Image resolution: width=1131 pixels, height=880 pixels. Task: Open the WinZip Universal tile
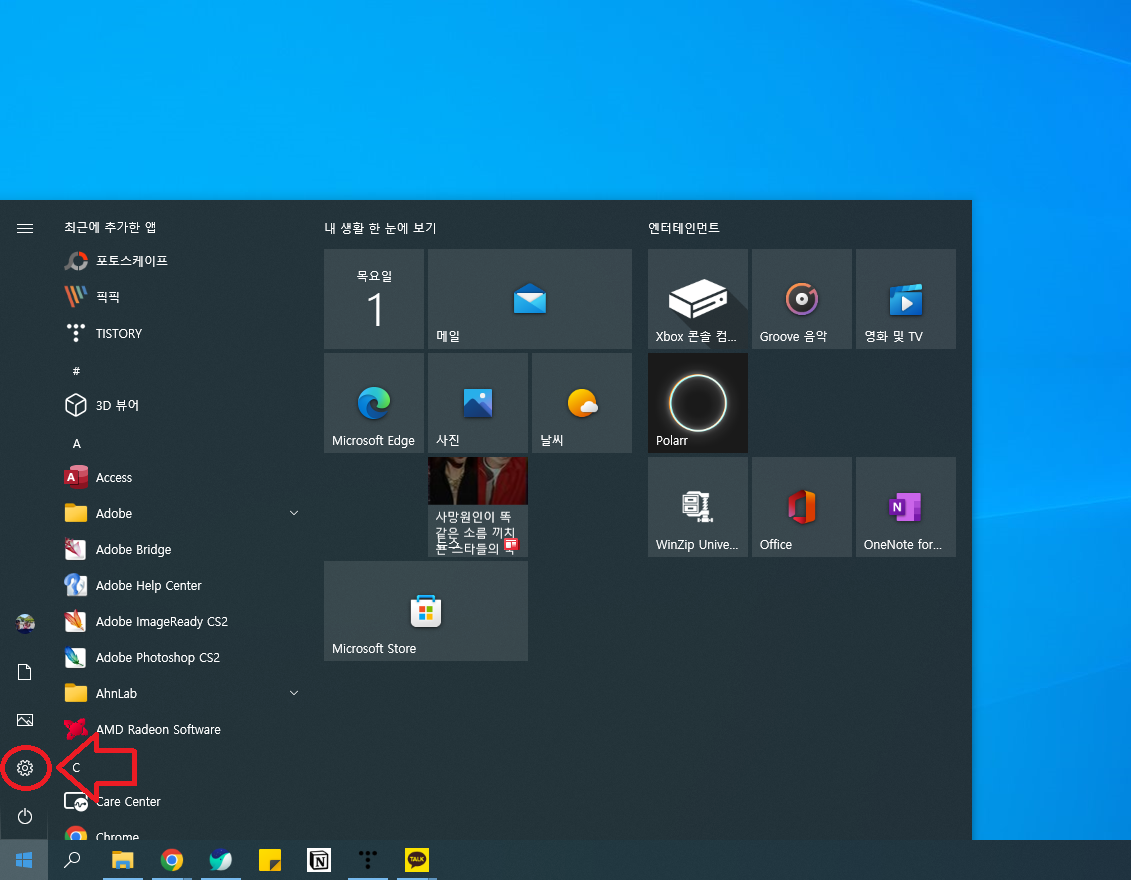coord(697,506)
